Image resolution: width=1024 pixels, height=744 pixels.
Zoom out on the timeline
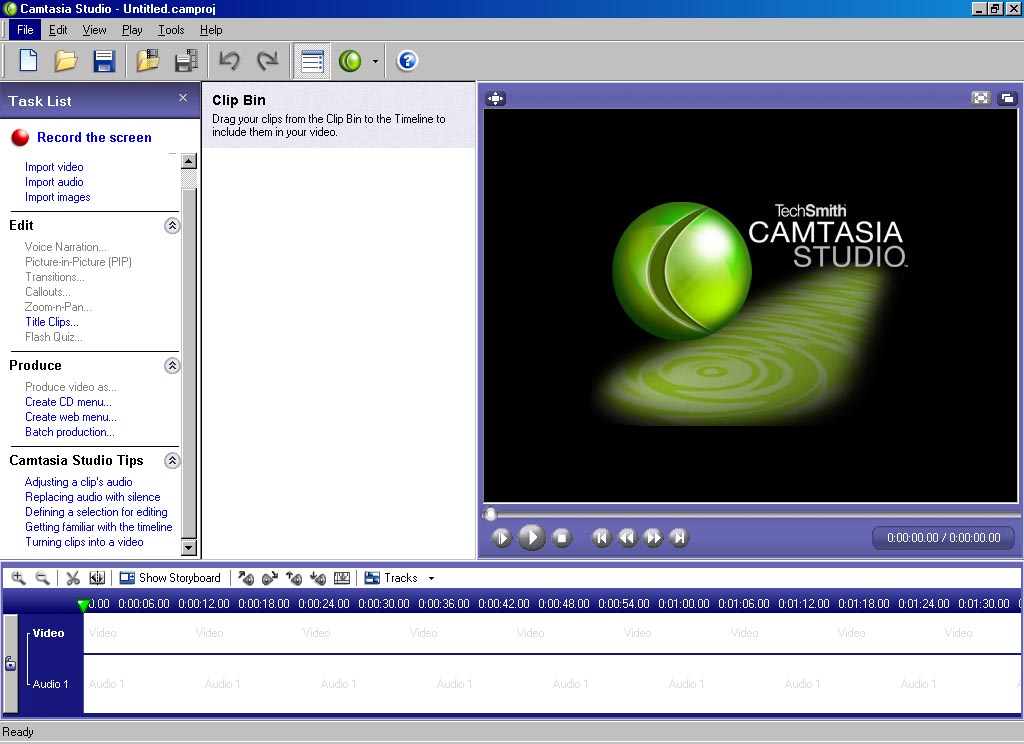point(42,578)
